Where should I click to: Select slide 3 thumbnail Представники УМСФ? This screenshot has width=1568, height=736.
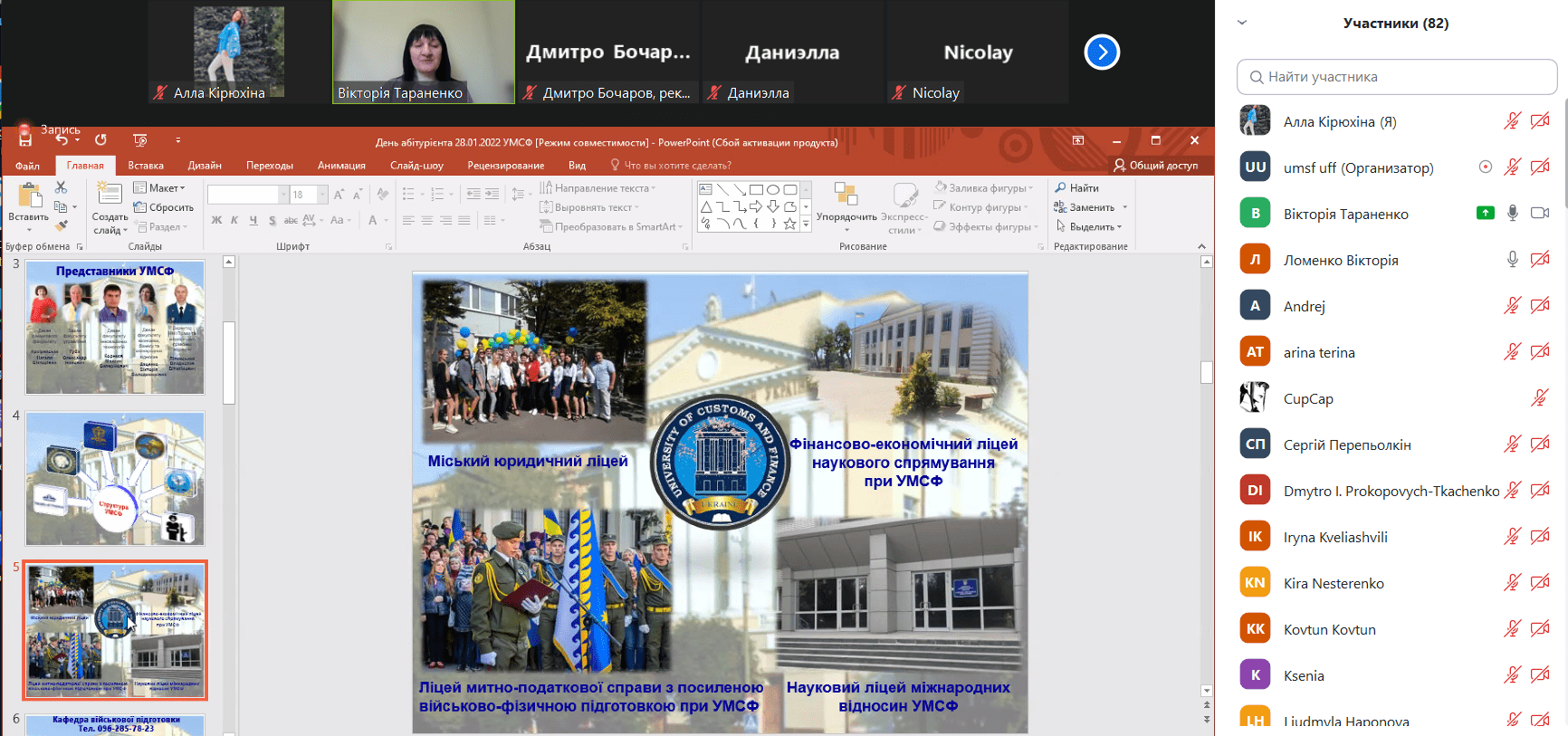point(115,328)
